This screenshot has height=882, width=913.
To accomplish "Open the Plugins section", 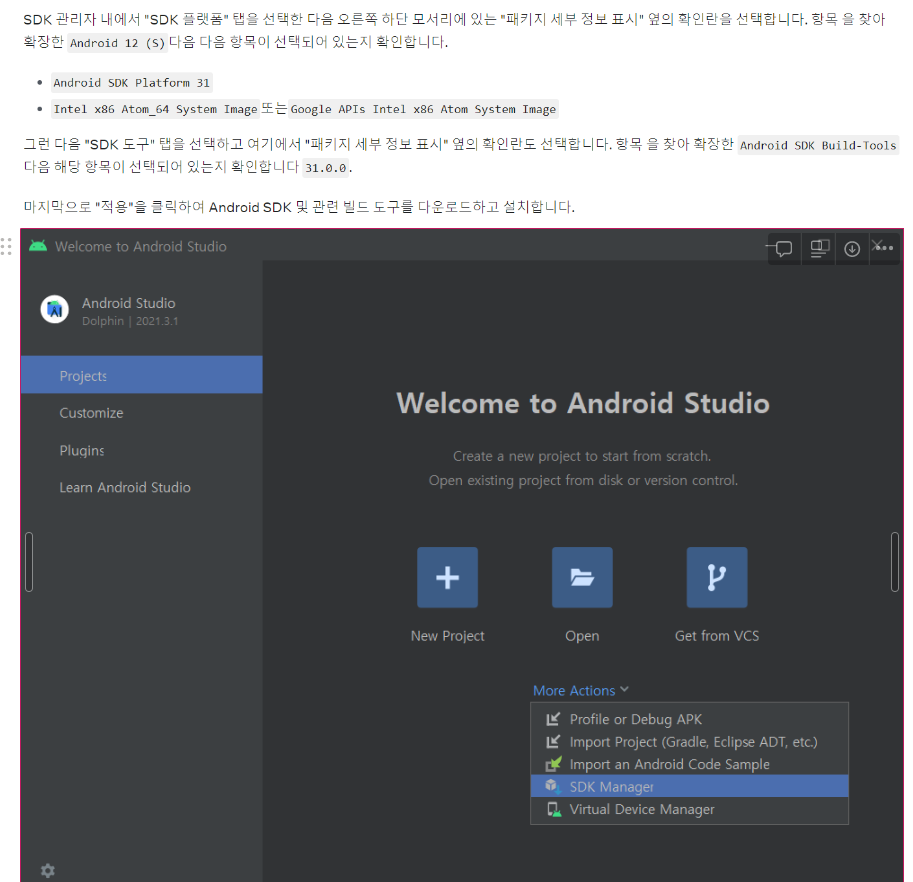I will [x=82, y=450].
